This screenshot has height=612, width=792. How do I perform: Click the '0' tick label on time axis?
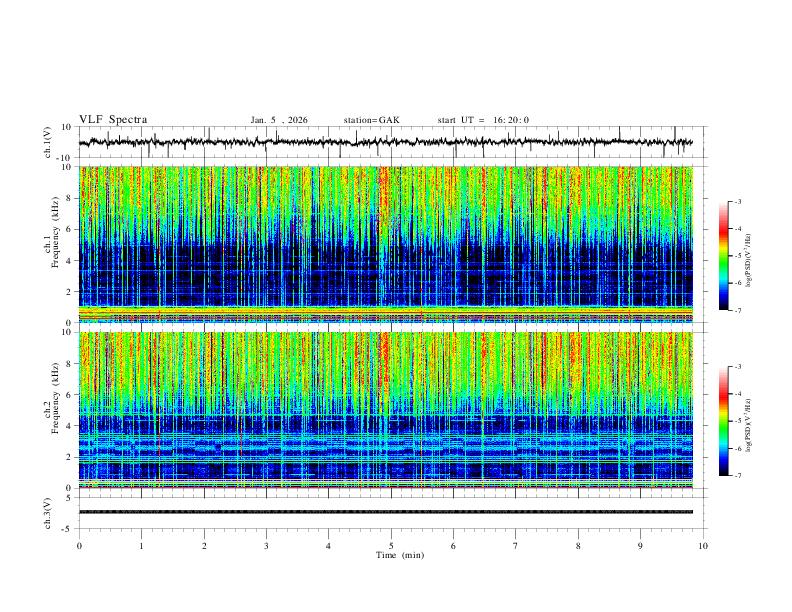(79, 546)
